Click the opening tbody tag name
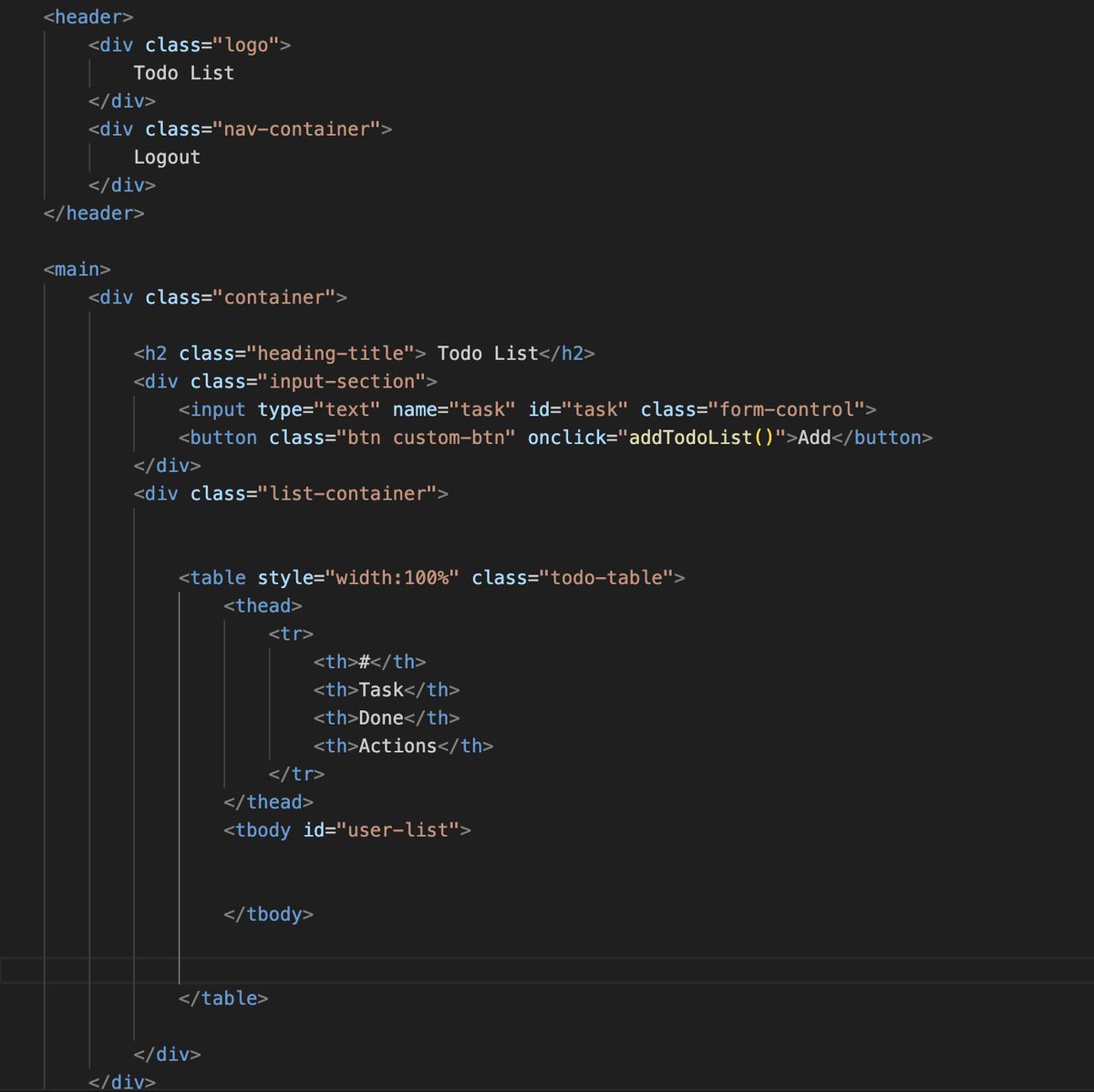1094x1092 pixels. point(263,830)
